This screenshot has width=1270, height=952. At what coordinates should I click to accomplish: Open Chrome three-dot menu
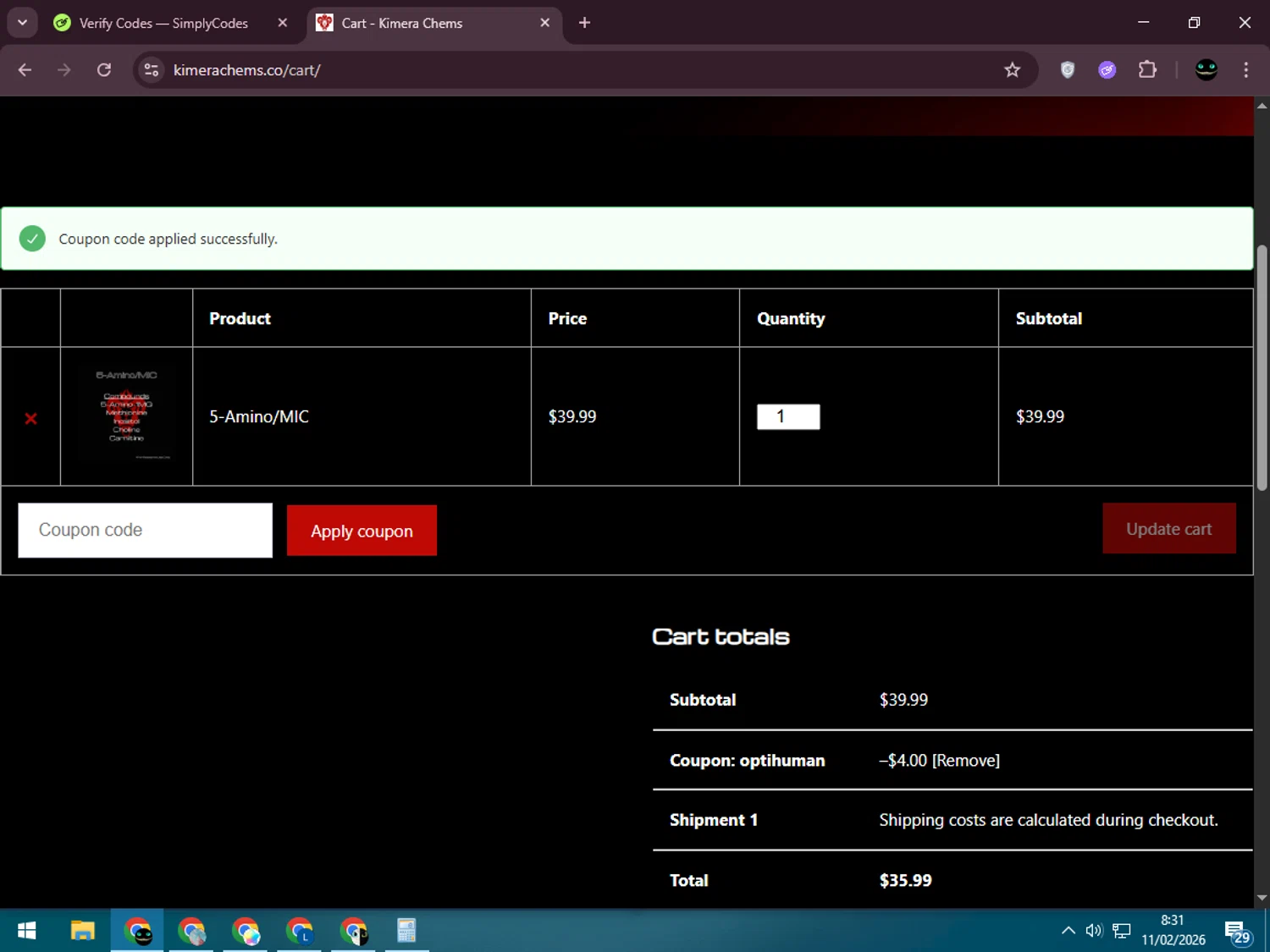1245,70
